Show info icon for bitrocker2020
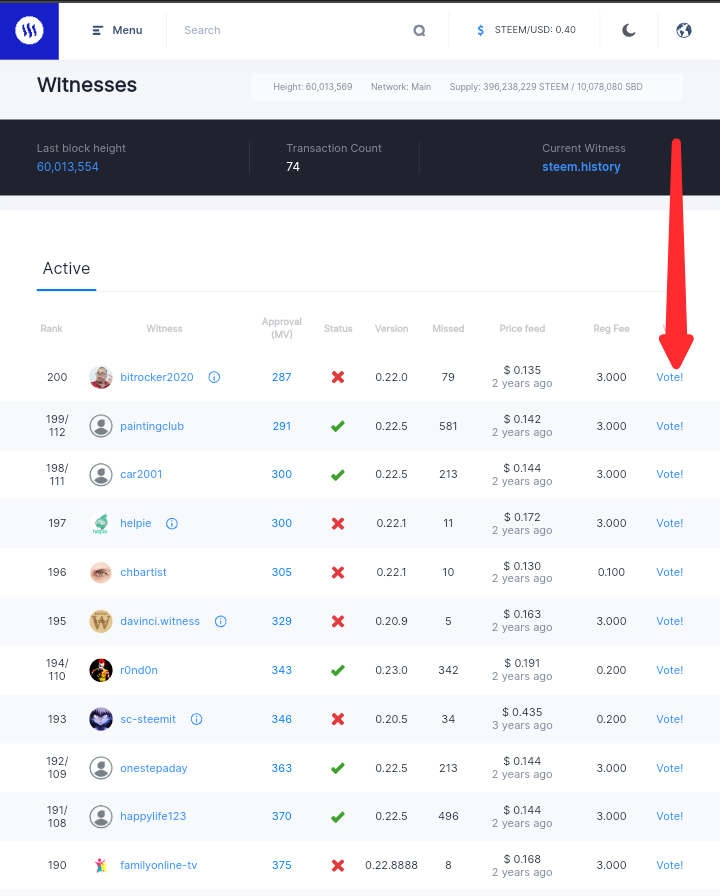 pyautogui.click(x=214, y=377)
